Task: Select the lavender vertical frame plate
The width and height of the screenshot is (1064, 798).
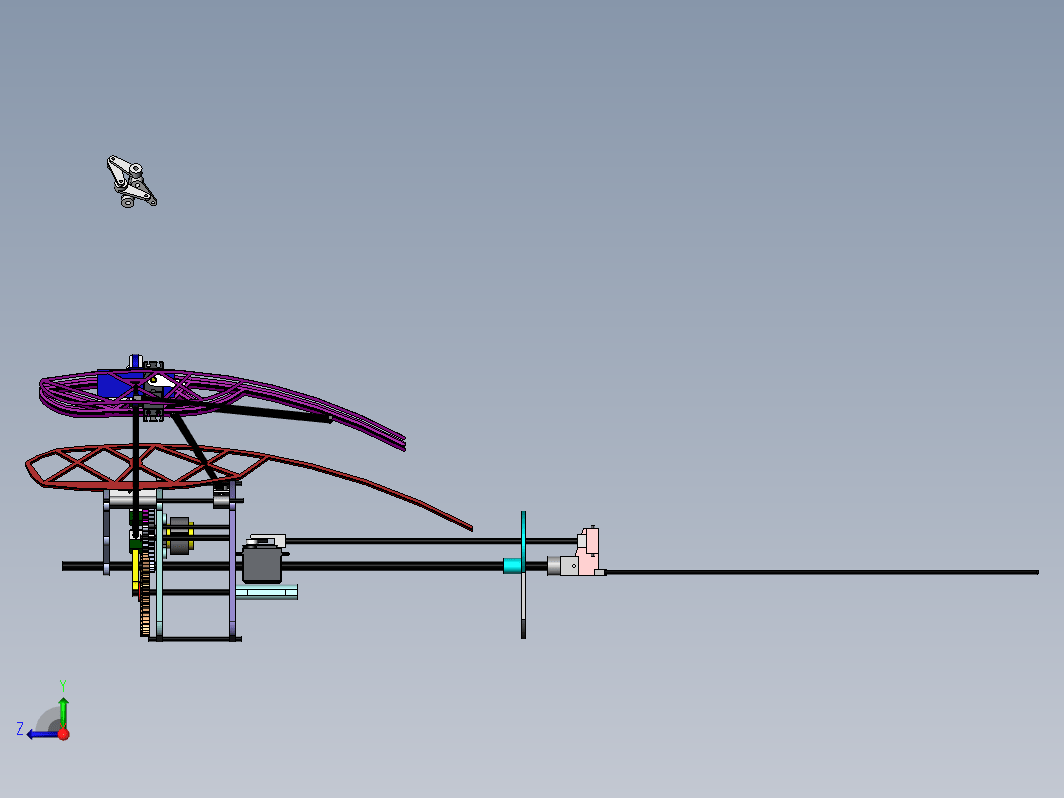Action: click(233, 560)
